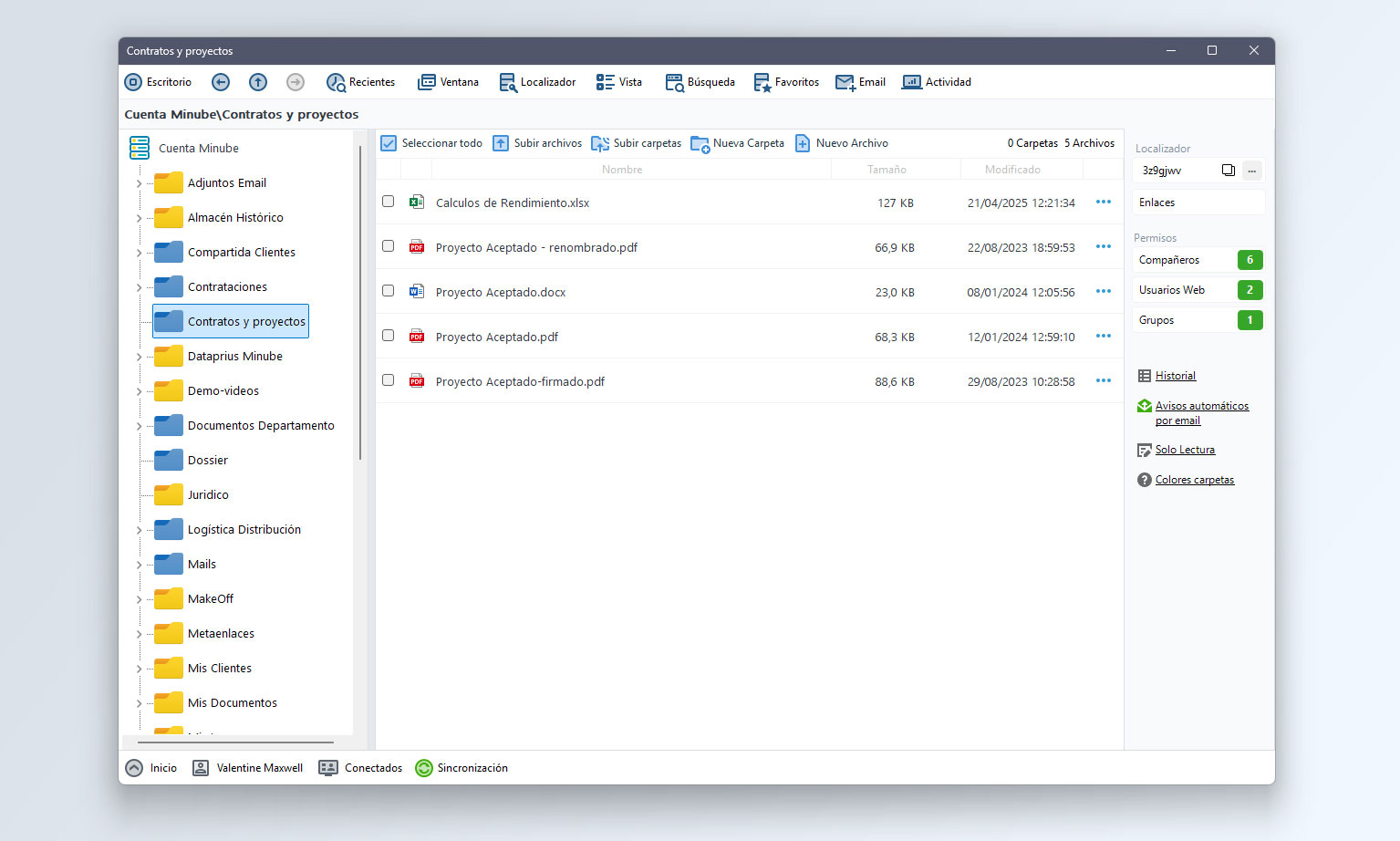Image resolution: width=1400 pixels, height=841 pixels.
Task: Open Favoritos favorites
Action: coord(786,82)
